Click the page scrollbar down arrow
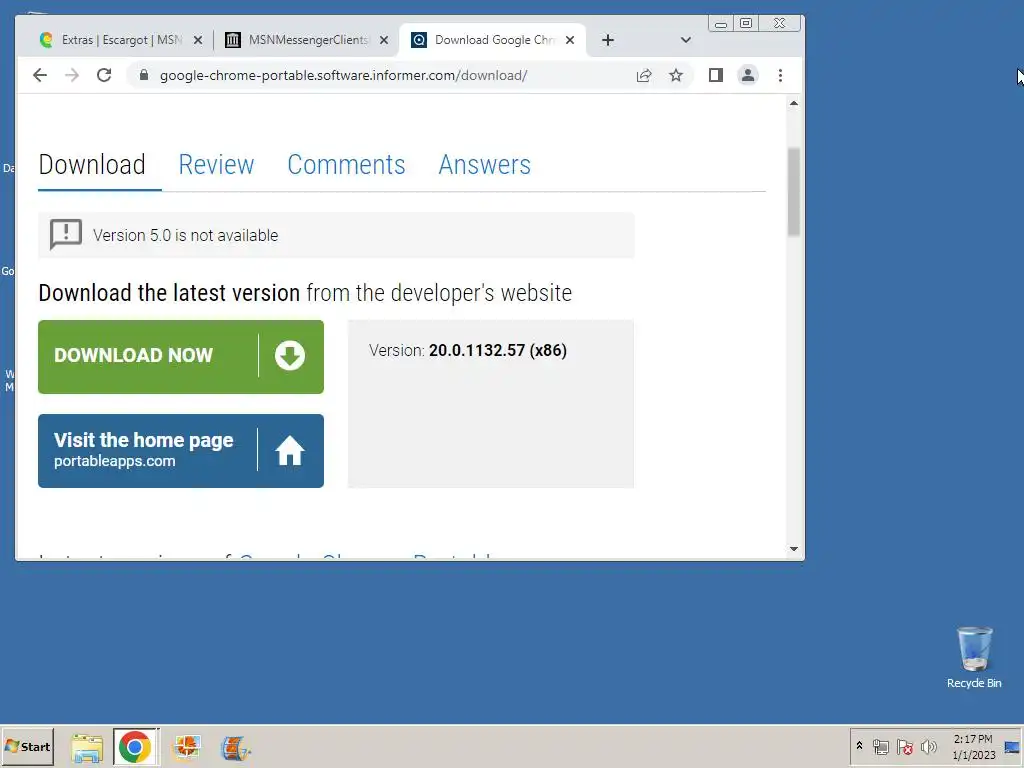Viewport: 1024px width, 768px height. point(793,549)
